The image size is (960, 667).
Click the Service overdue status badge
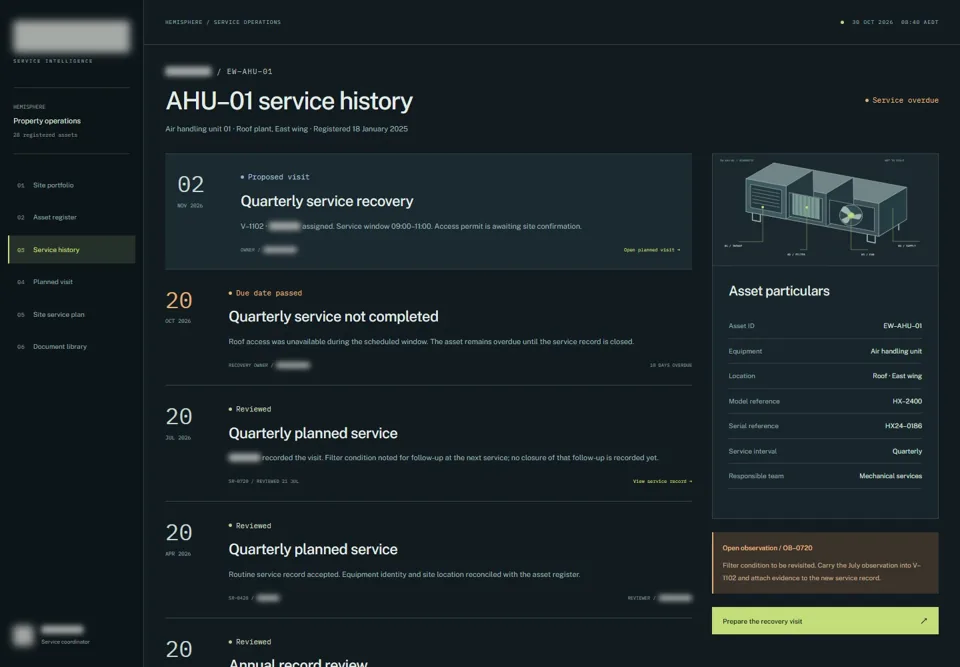[x=901, y=100]
